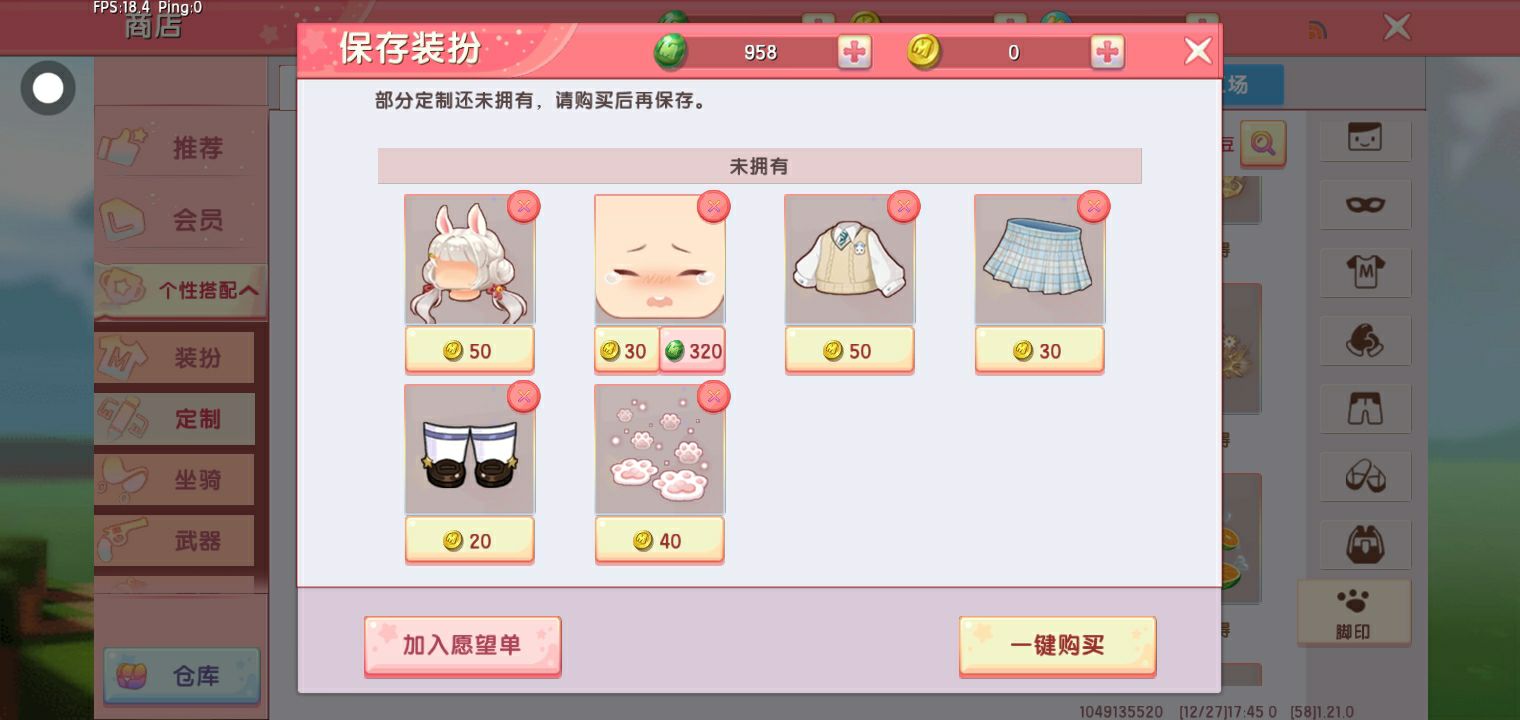Remove the crying face item
Viewport: 1520px width, 720px height.
(x=713, y=207)
